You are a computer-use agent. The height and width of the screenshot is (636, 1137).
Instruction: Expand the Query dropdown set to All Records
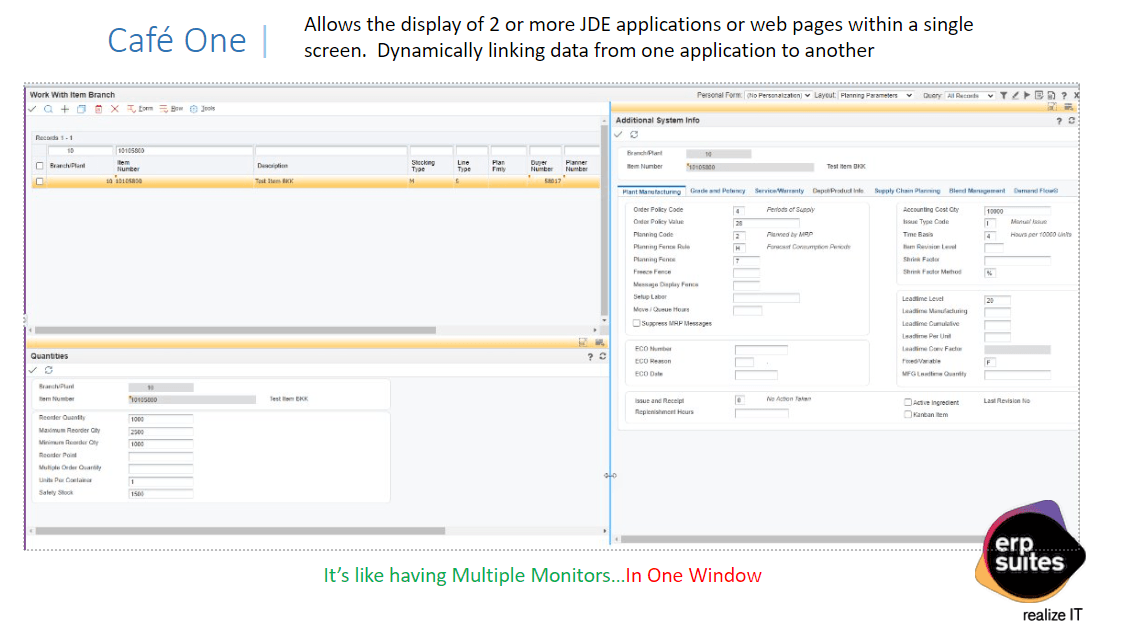coord(970,95)
